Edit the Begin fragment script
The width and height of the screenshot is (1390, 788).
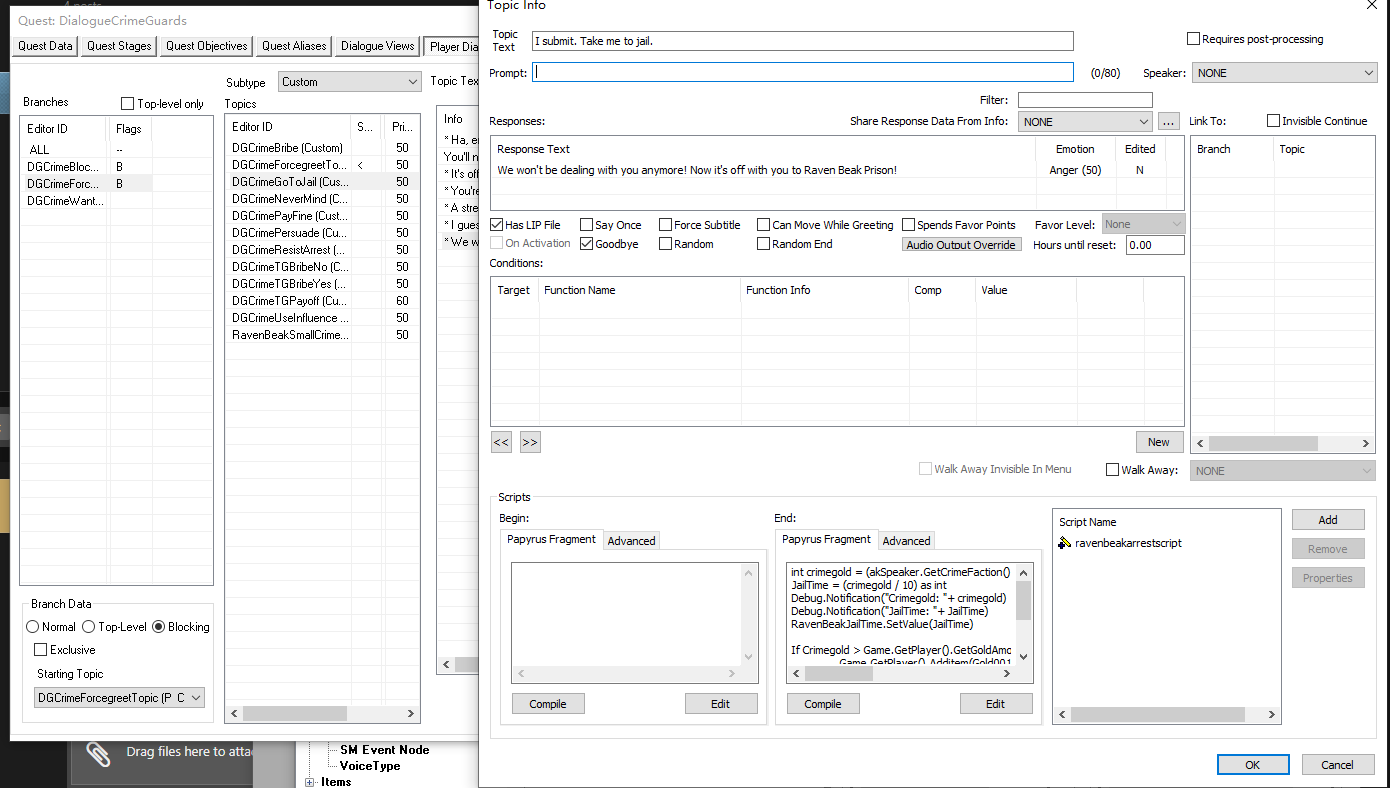click(720, 704)
